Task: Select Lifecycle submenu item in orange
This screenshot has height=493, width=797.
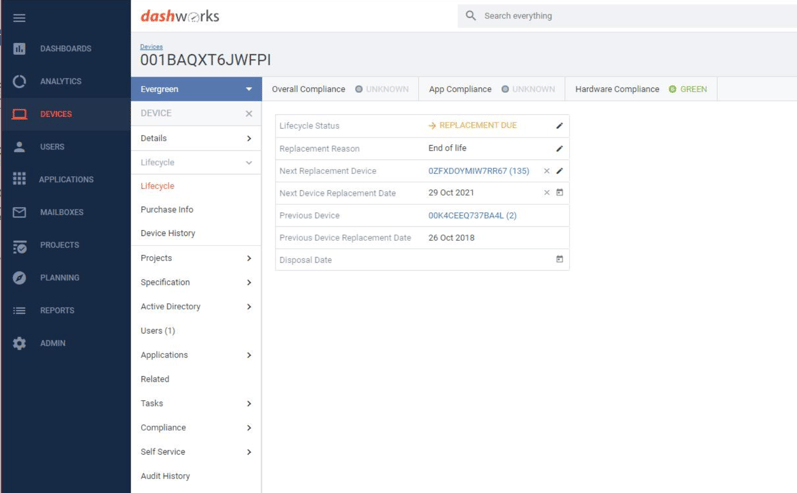Action: tap(157, 186)
